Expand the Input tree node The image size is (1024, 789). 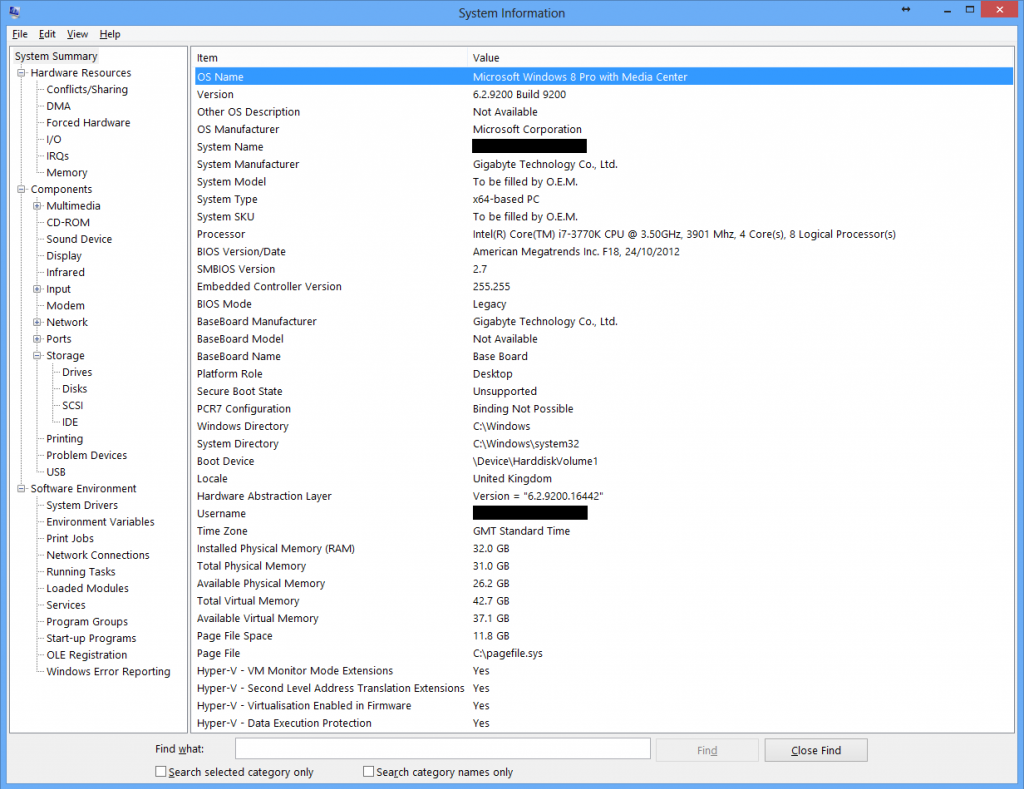(x=37, y=289)
